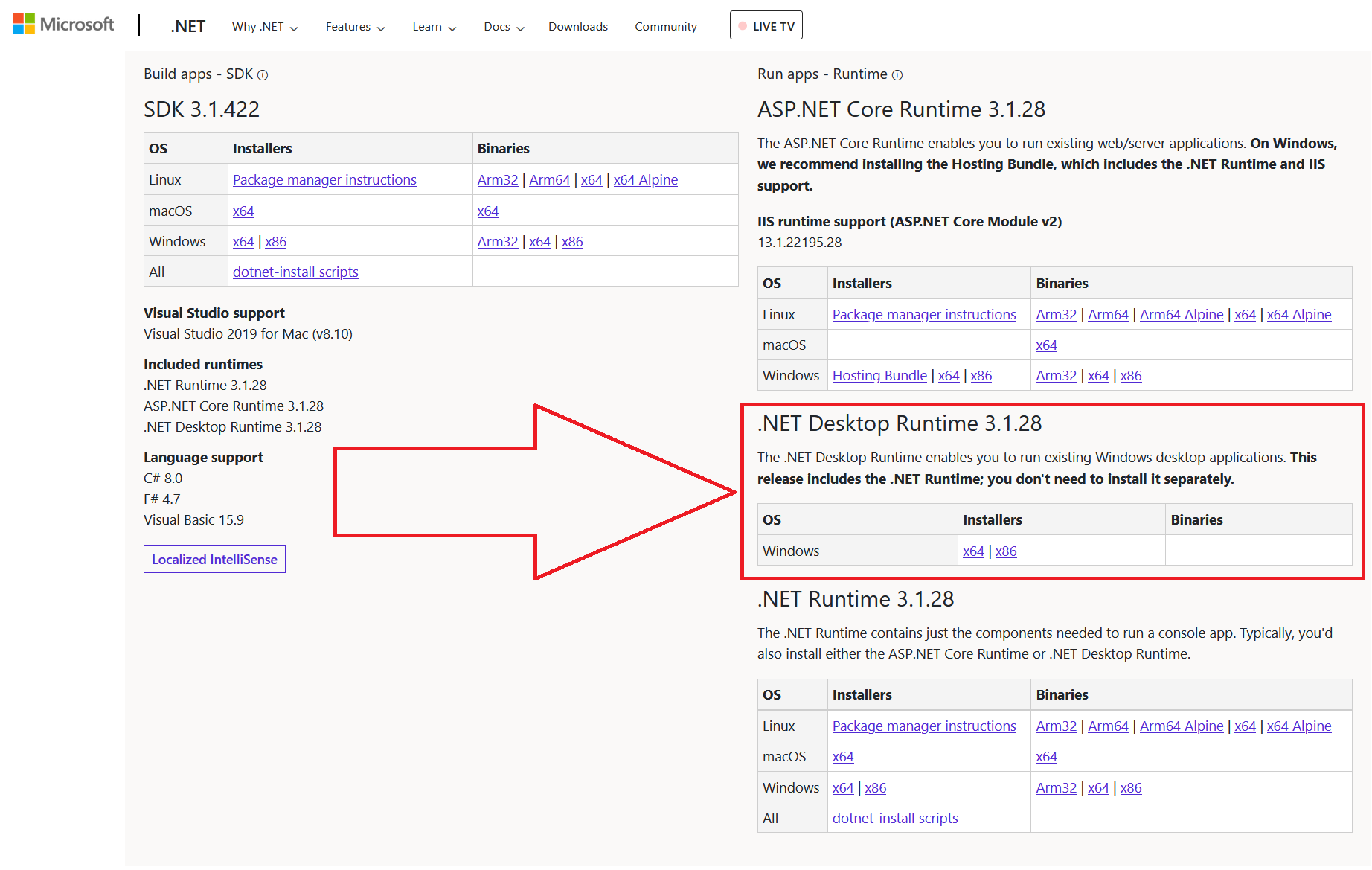Download .NET Runtime Windows x64 installer

point(843,788)
